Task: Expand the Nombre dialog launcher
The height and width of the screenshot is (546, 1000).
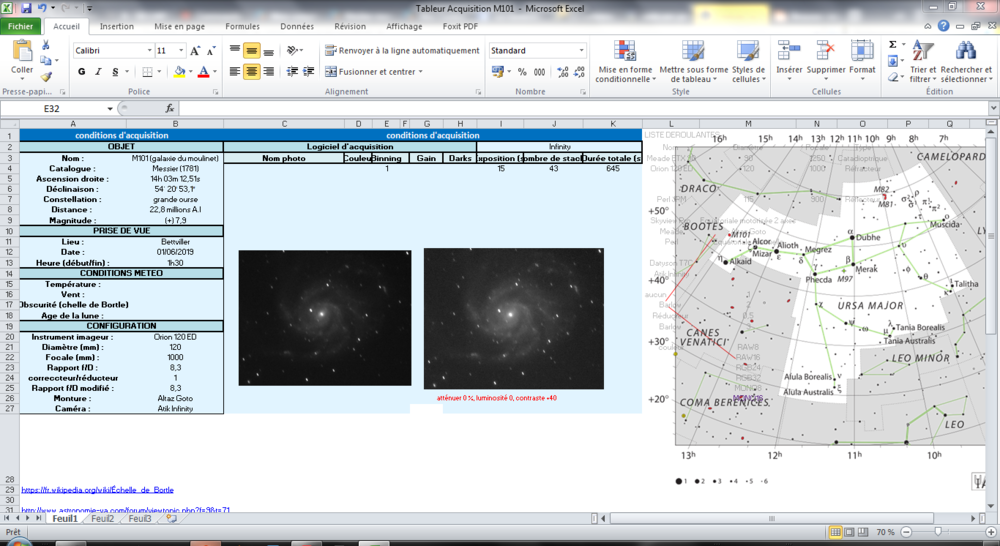Action: [583, 92]
